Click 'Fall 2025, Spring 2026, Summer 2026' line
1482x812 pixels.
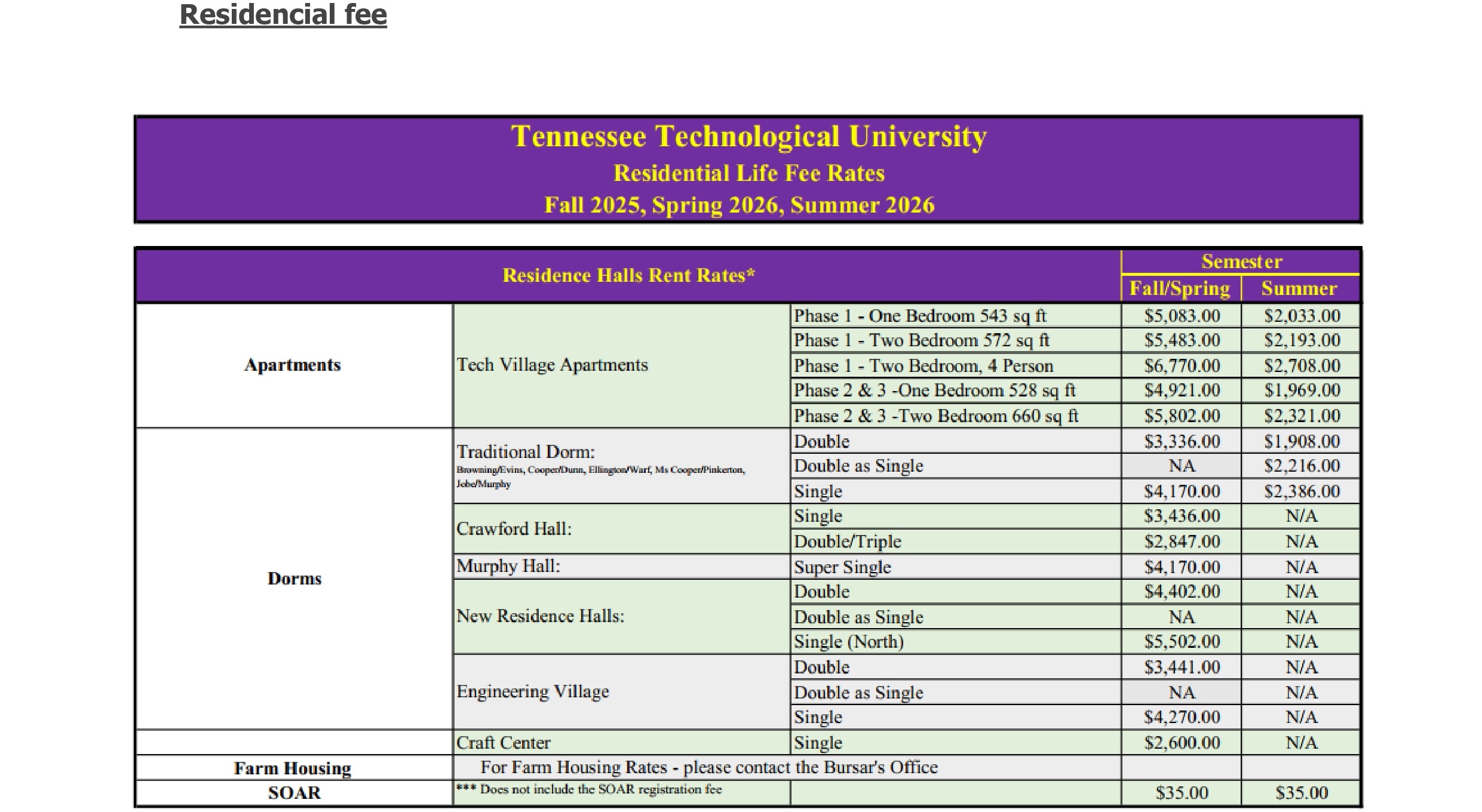pos(740,205)
